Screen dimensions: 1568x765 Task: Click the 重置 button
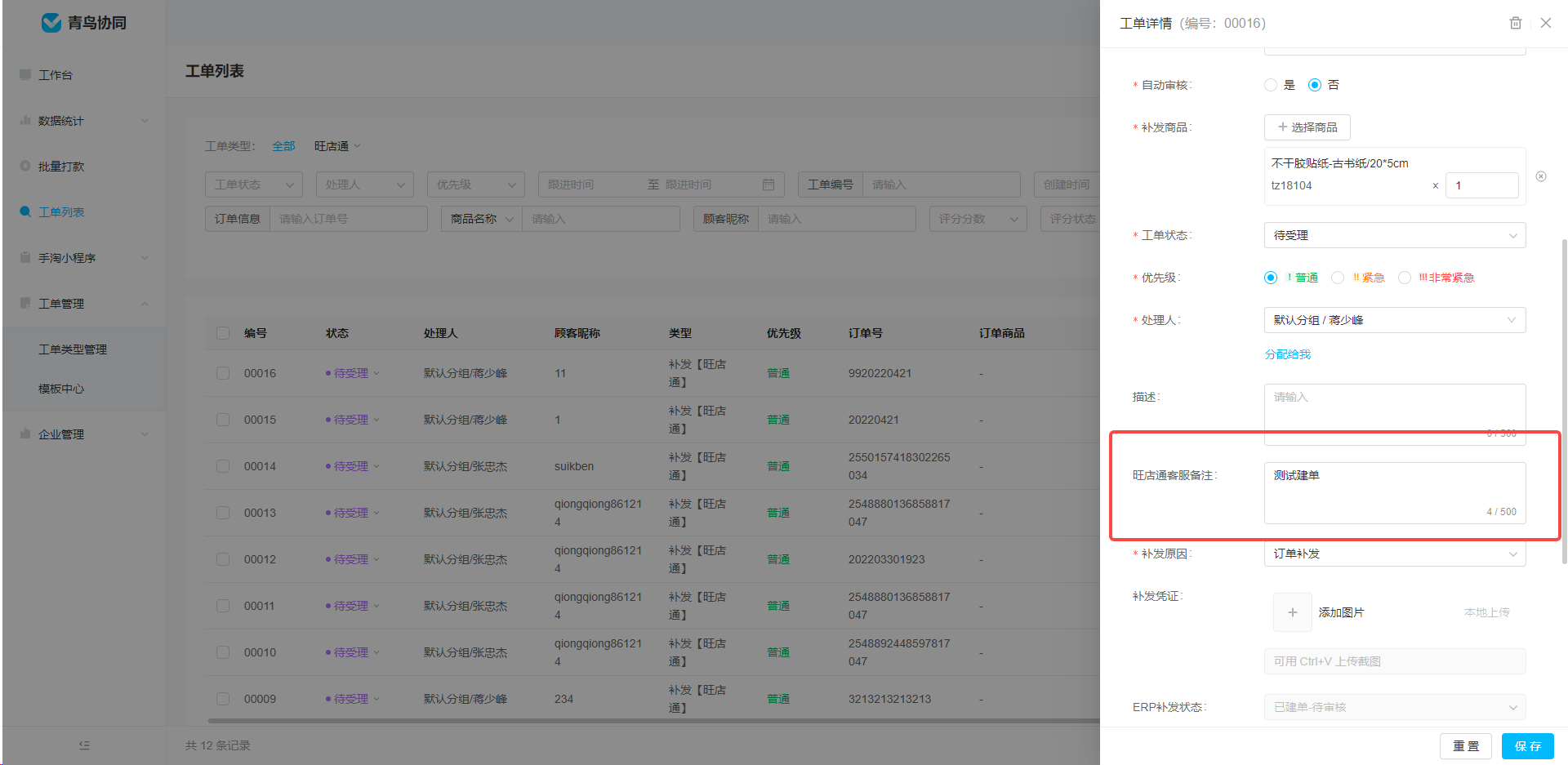1466,746
